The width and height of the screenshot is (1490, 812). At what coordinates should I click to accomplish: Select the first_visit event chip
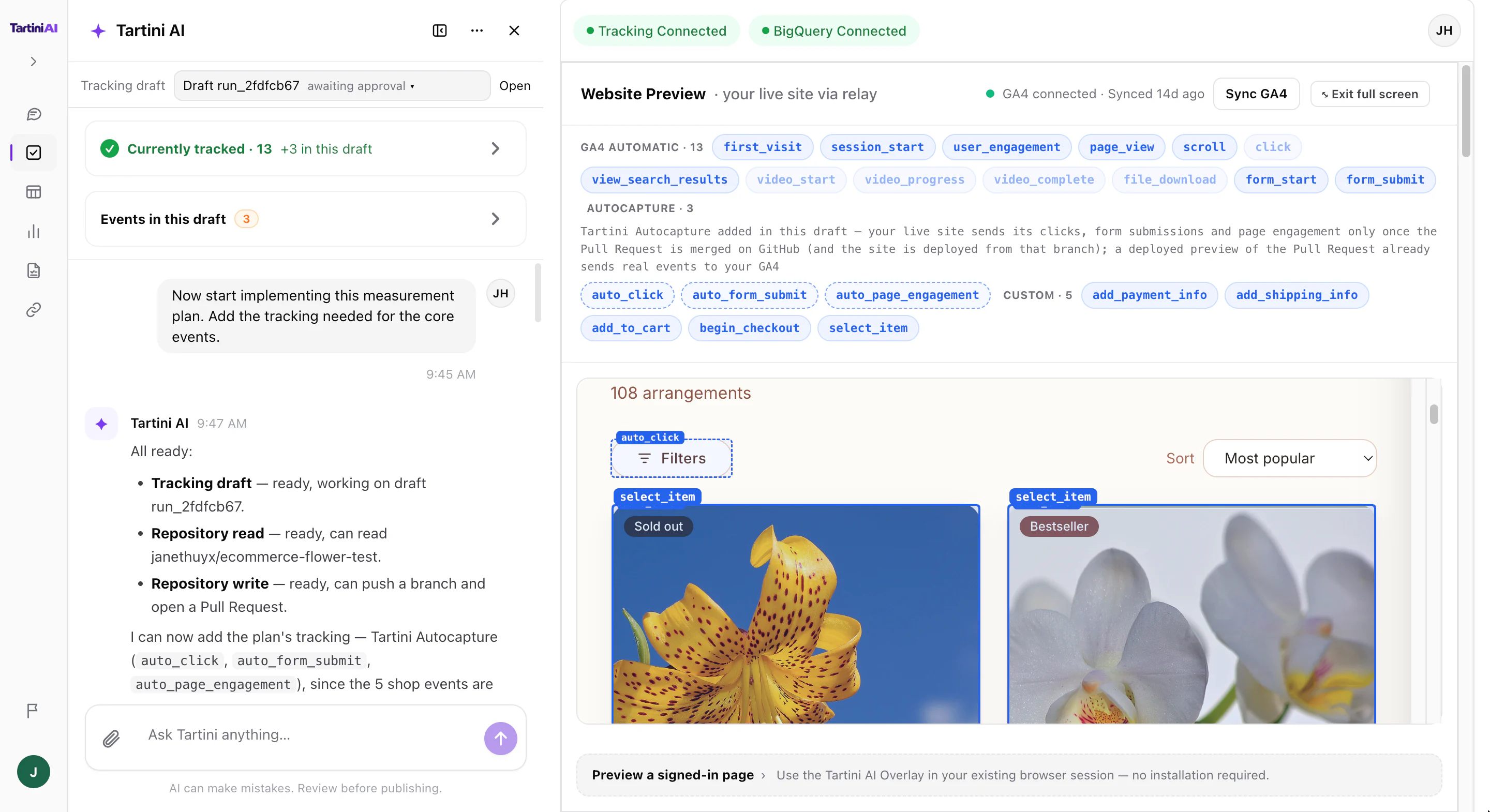point(763,147)
